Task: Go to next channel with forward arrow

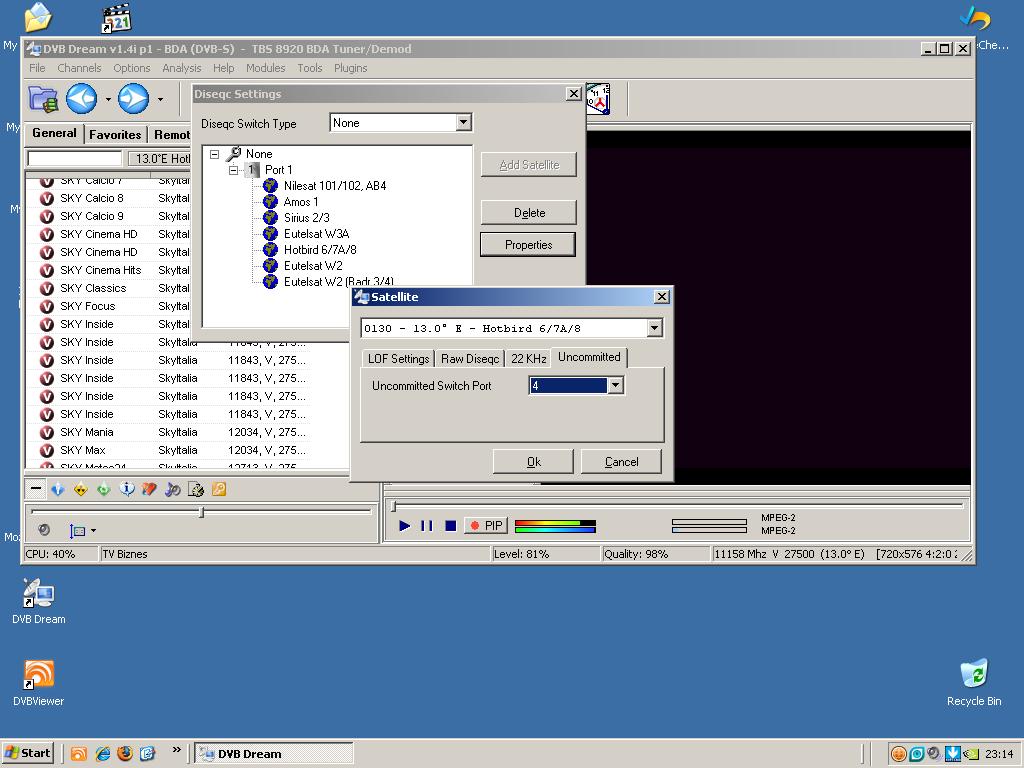Action: coord(133,99)
